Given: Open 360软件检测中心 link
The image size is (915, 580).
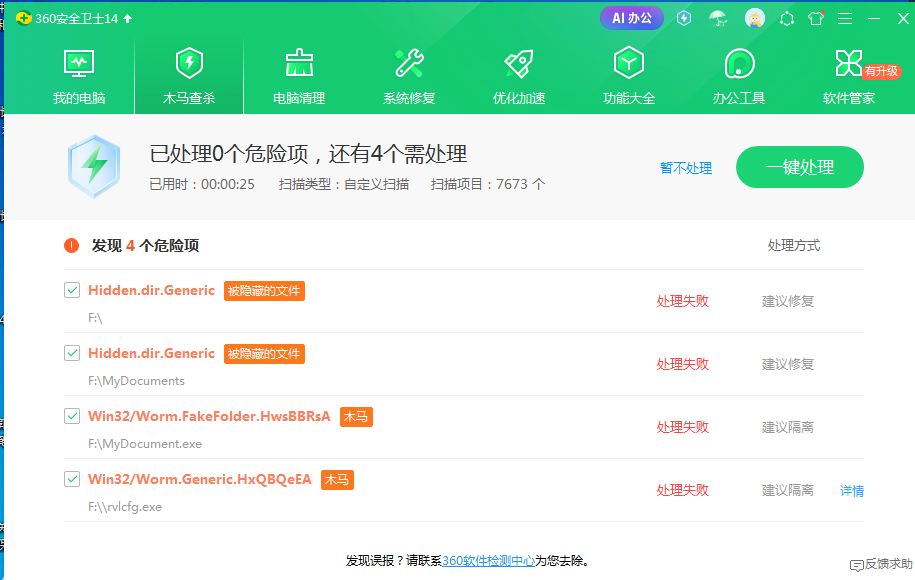Looking at the screenshot, I should tap(488, 561).
